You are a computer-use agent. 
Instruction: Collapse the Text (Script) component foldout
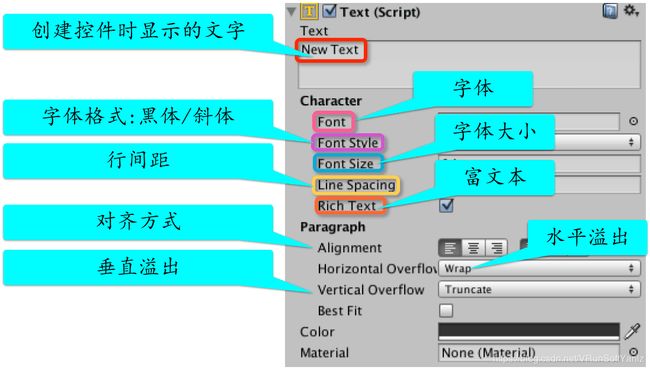pos(291,12)
